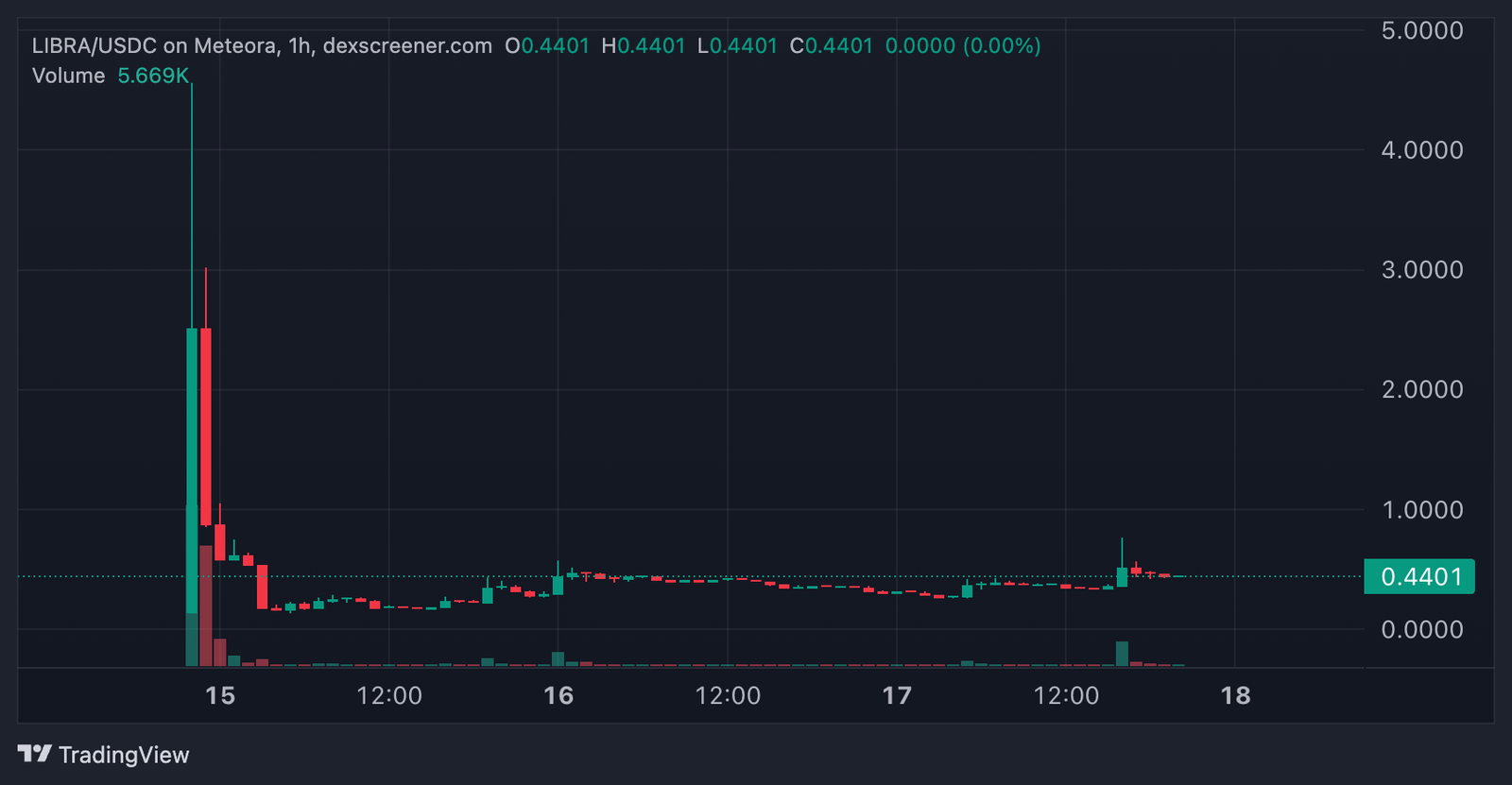Click the TradingView logo icon
This screenshot has height=785, width=1512.
[x=34, y=754]
